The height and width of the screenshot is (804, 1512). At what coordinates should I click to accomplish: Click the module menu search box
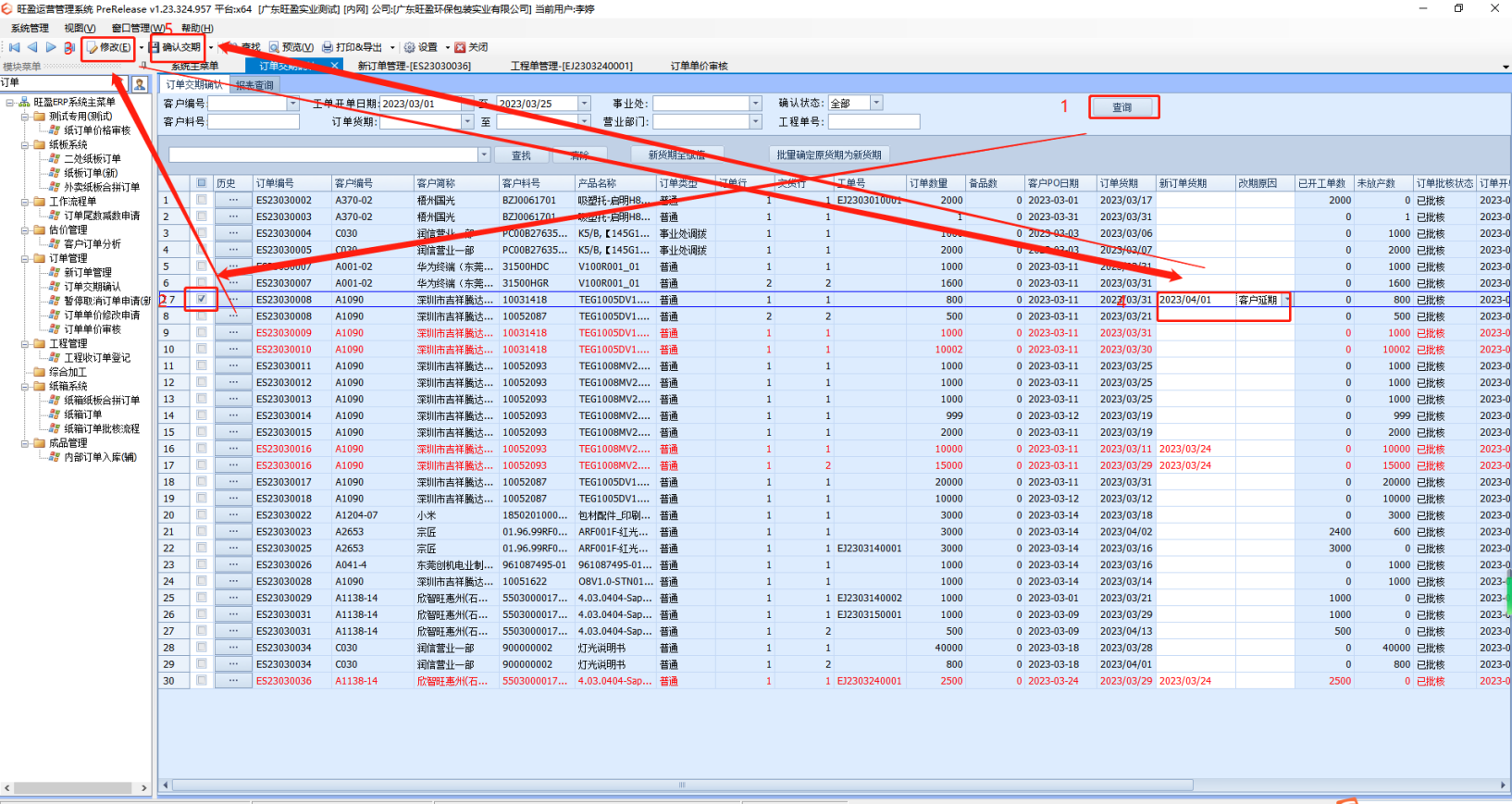point(65,83)
